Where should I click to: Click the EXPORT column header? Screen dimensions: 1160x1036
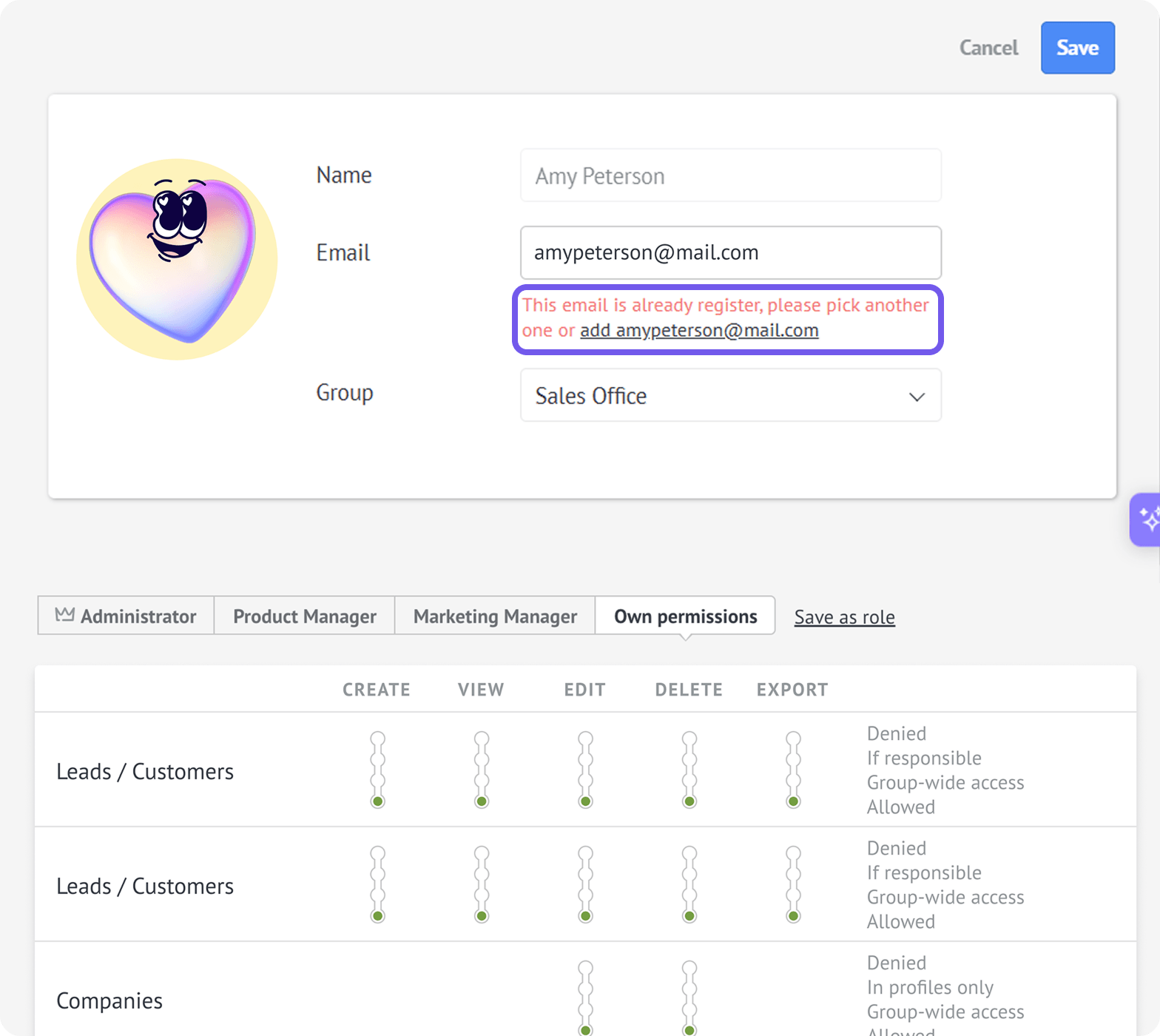792,690
